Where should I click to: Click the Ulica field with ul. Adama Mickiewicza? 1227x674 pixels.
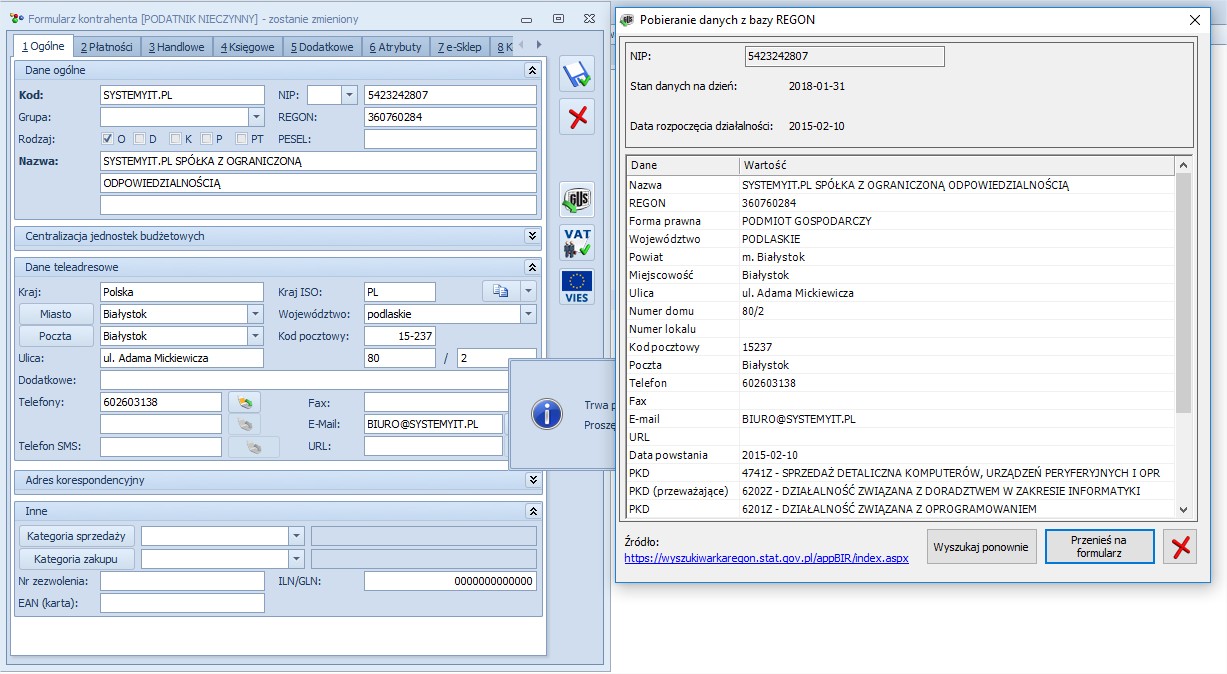(x=182, y=358)
